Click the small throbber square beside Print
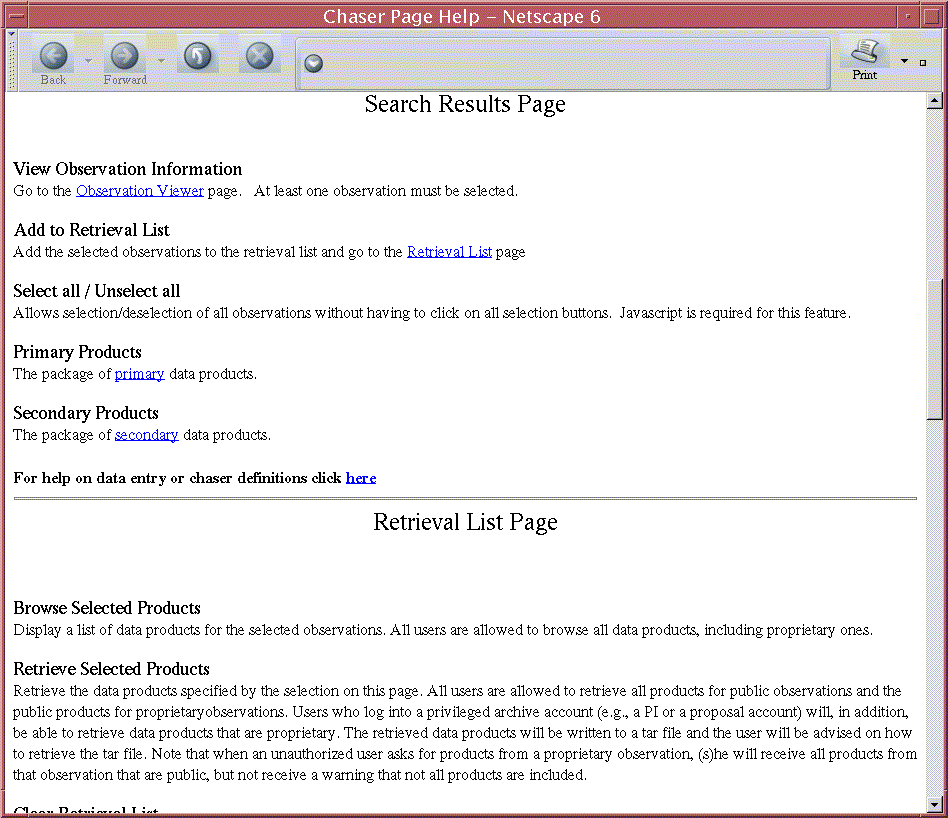 coord(922,62)
